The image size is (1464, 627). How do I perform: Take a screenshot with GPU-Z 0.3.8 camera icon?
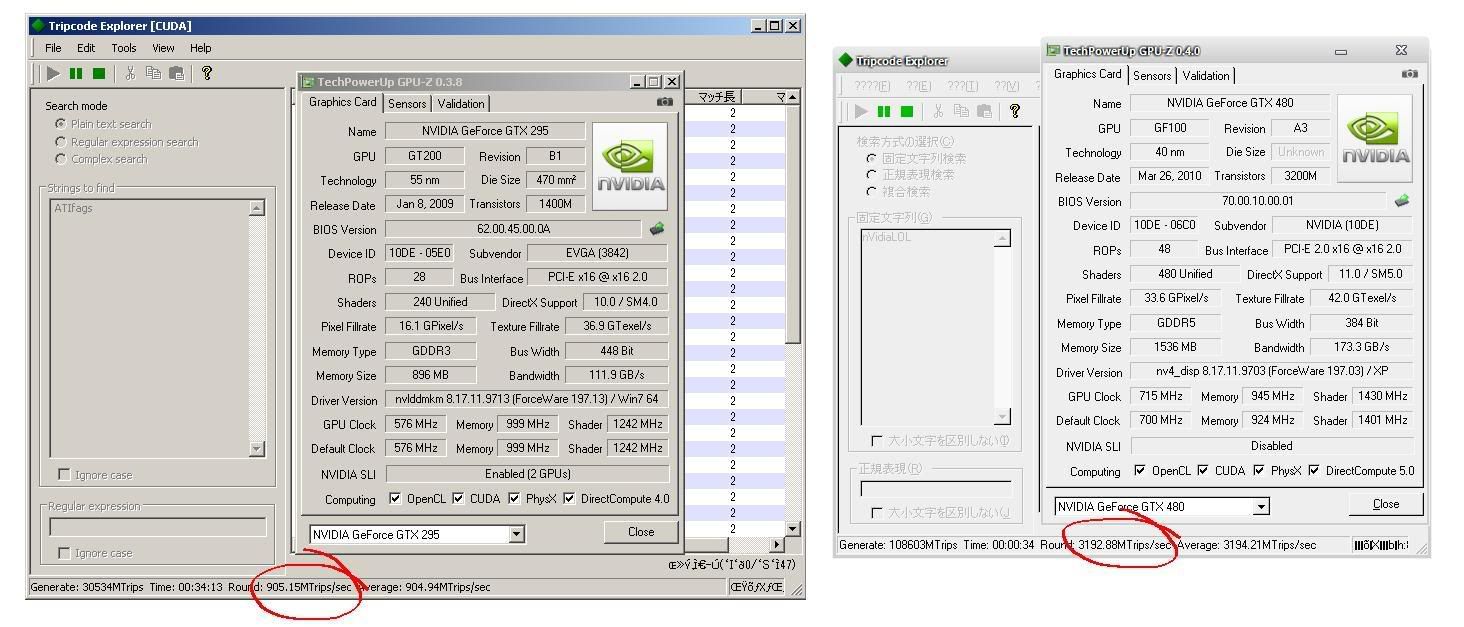pos(664,101)
